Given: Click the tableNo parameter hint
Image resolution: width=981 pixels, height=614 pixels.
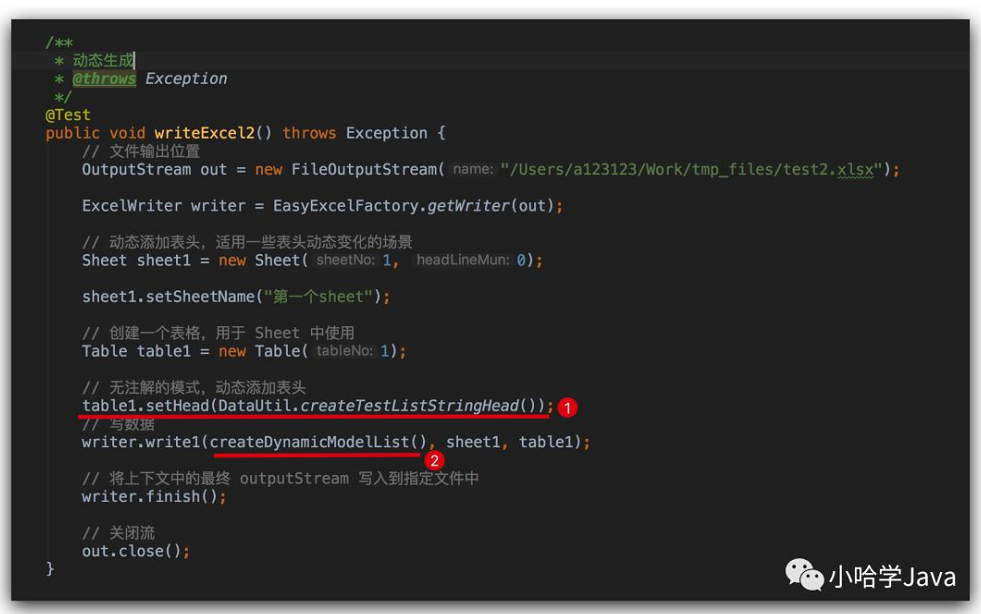Looking at the screenshot, I should [344, 351].
